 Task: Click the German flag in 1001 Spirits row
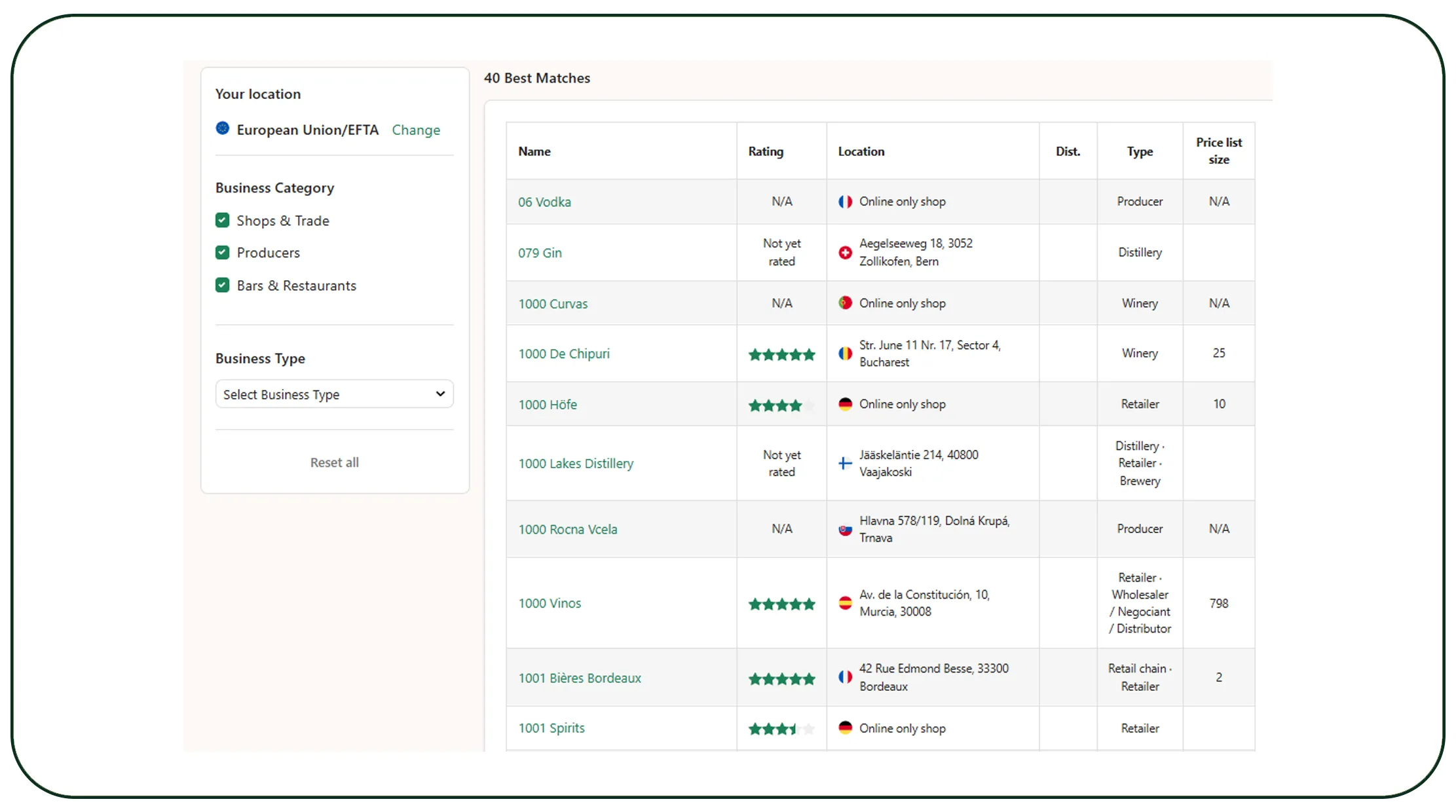point(846,728)
